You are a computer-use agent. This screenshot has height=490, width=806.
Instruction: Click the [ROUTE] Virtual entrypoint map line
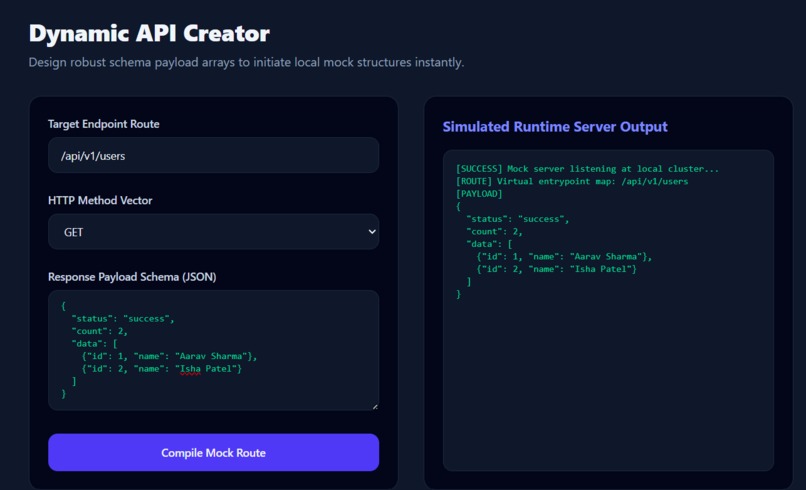[x=572, y=181]
